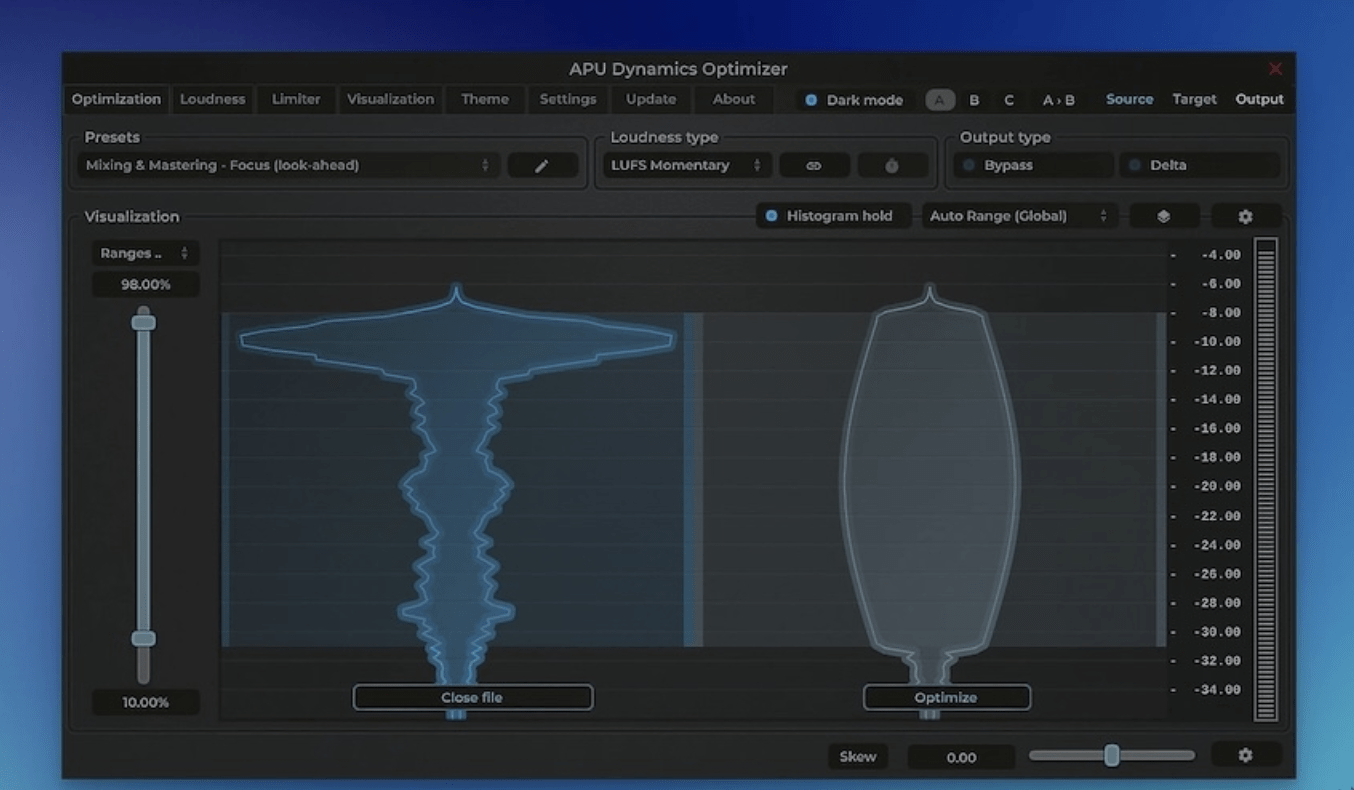Viewport: 1354px width, 790px height.
Task: Select preset slot B
Action: (x=974, y=100)
